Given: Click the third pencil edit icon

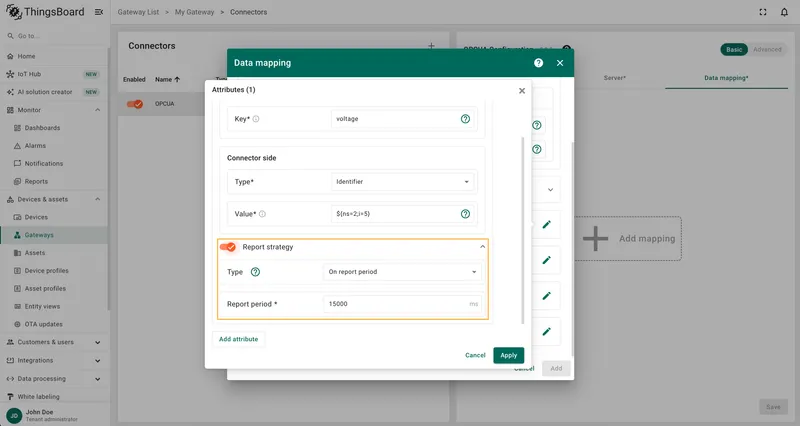Looking at the screenshot, I should (x=546, y=296).
